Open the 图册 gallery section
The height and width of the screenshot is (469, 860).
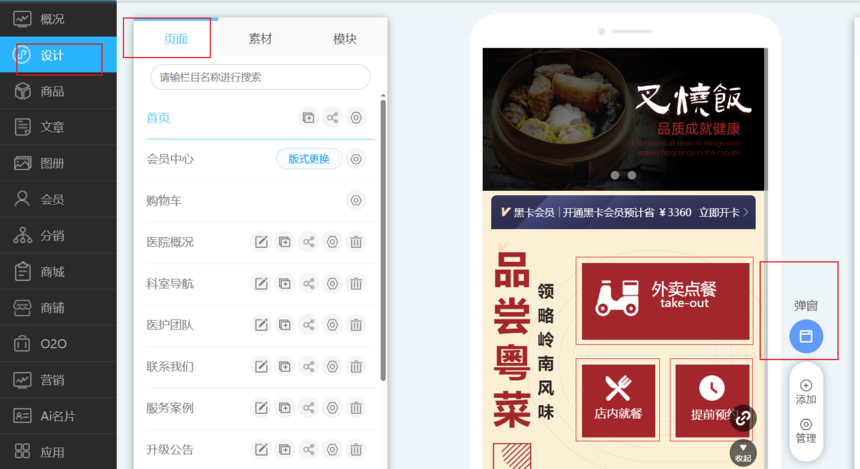tap(58, 163)
